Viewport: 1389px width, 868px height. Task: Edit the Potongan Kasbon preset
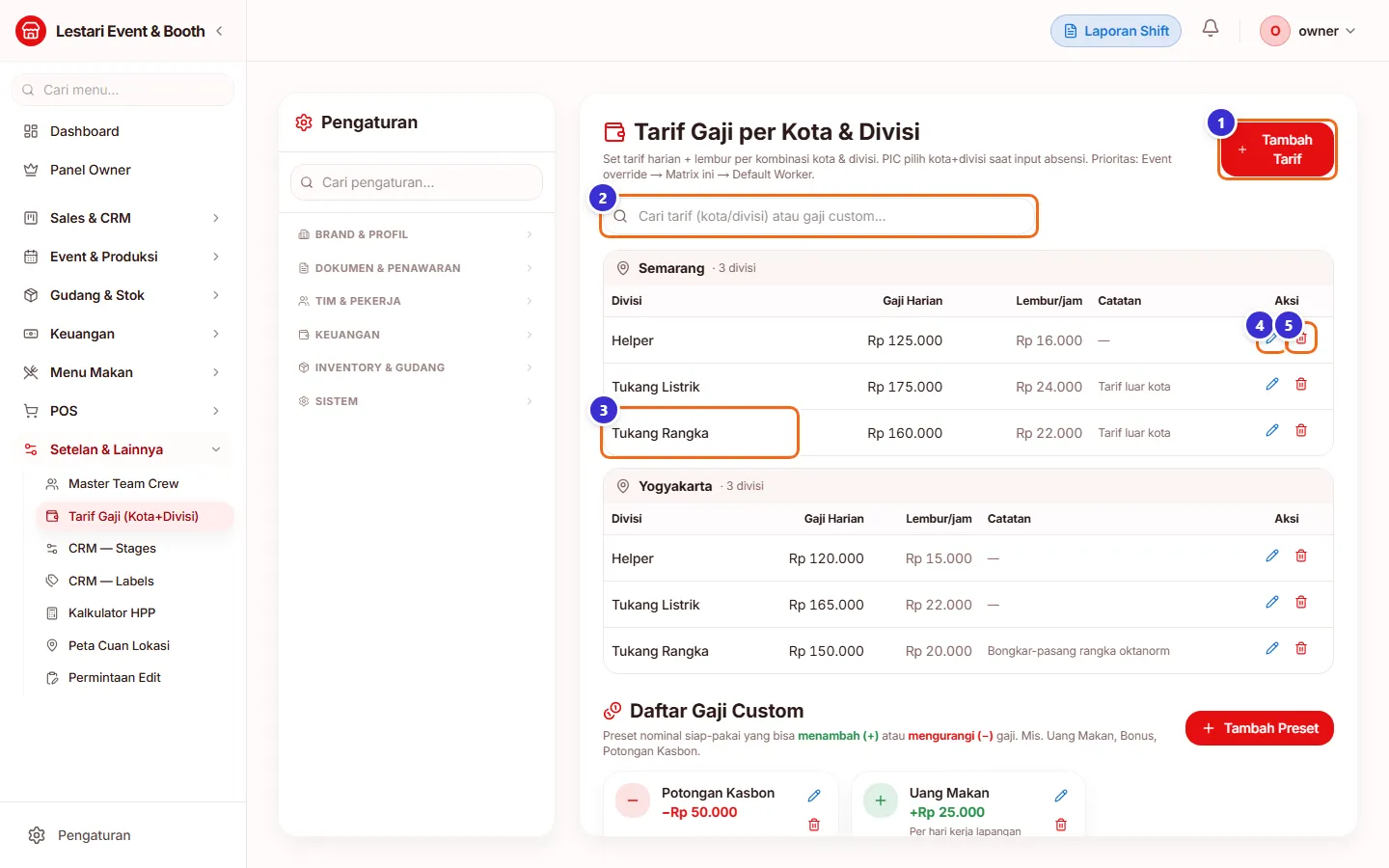814,796
